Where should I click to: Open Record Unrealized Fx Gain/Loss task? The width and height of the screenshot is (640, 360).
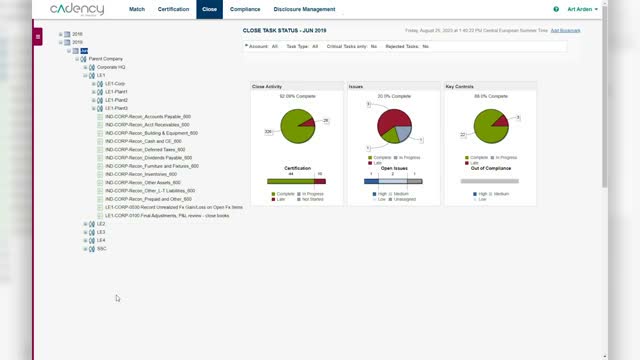point(174,207)
